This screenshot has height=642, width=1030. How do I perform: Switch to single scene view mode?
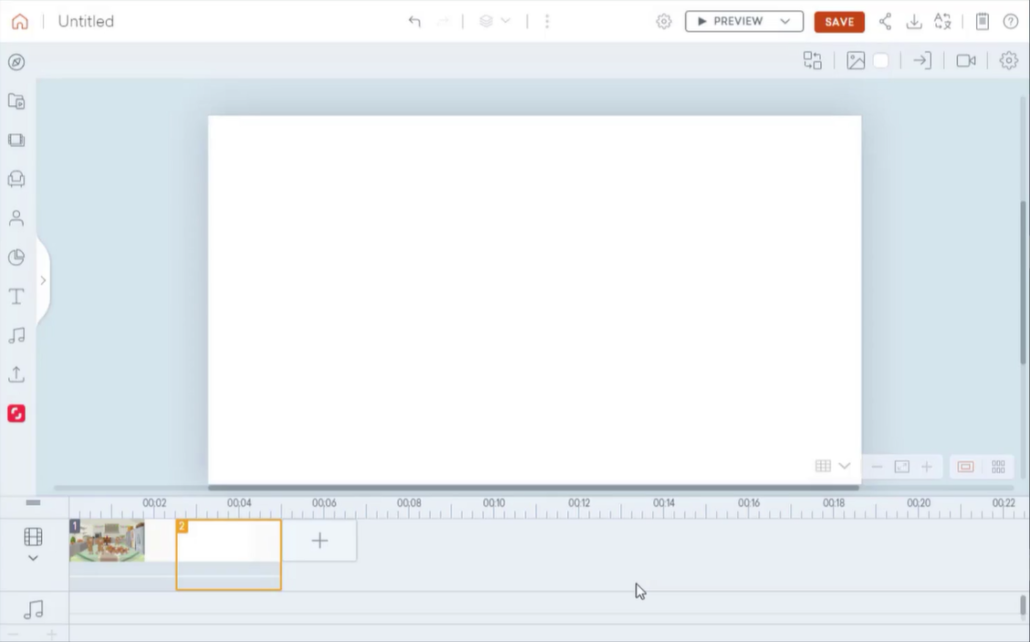pos(965,467)
